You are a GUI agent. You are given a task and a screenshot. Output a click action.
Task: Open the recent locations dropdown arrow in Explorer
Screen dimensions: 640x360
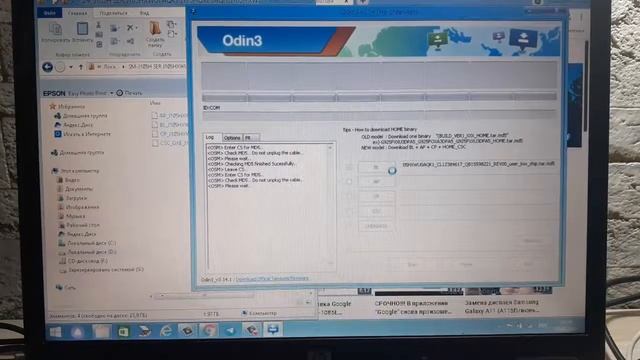click(x=71, y=67)
